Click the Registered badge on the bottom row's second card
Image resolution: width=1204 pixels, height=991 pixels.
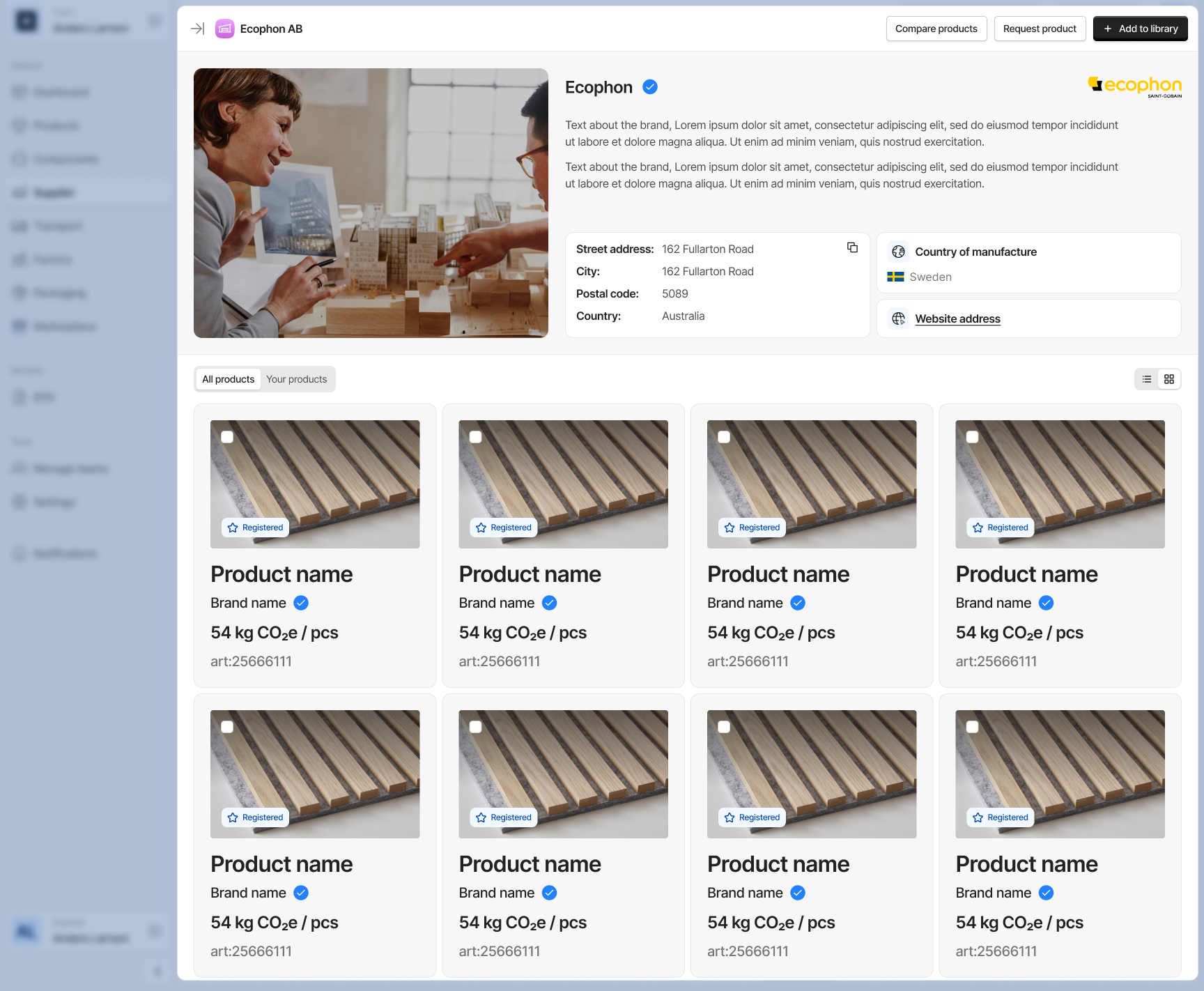[504, 817]
